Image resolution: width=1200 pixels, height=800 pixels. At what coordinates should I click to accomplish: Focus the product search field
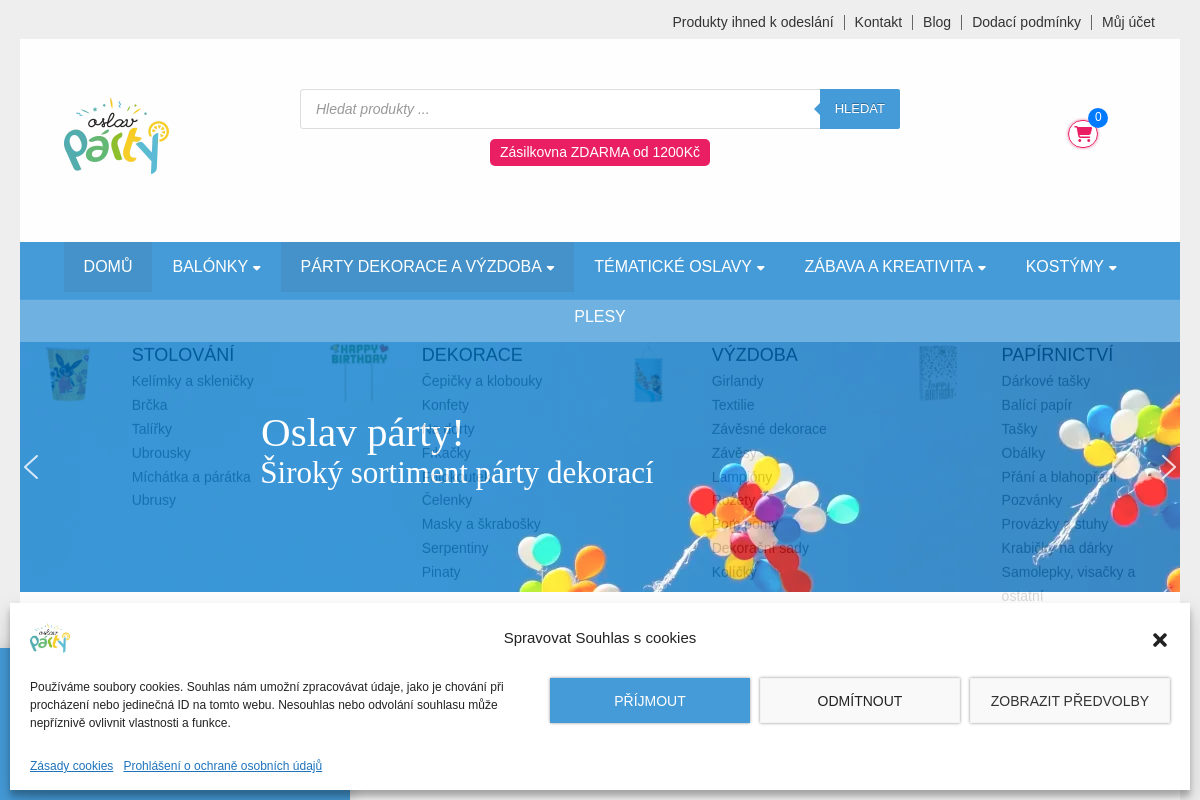point(560,109)
